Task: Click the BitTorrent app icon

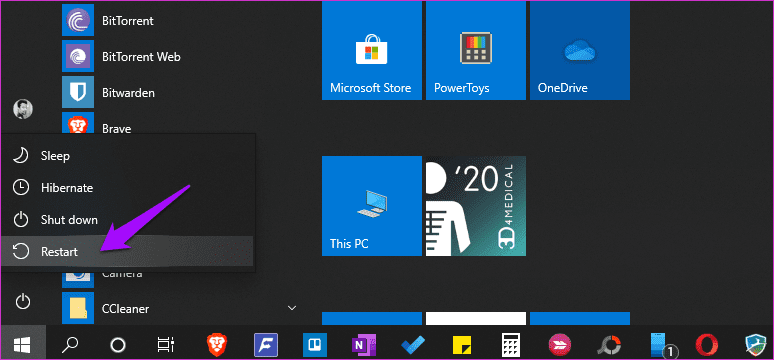Action: click(78, 20)
